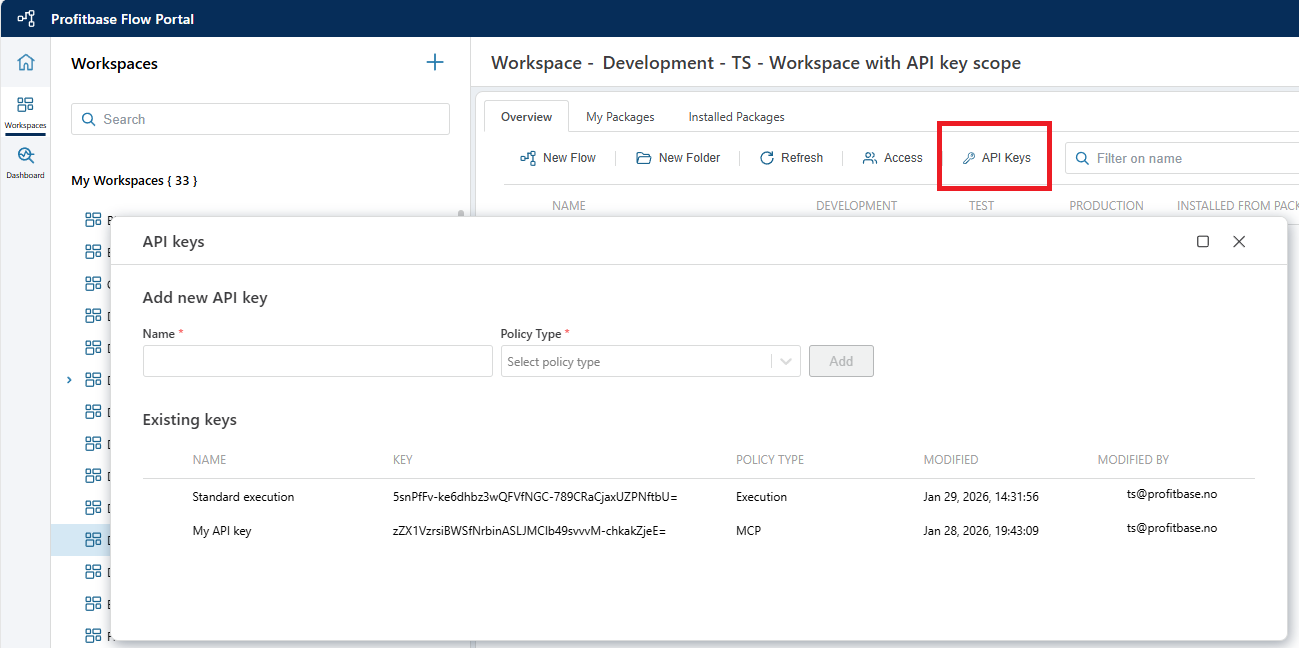Close the API keys dialog
The image size is (1299, 648).
1239,242
